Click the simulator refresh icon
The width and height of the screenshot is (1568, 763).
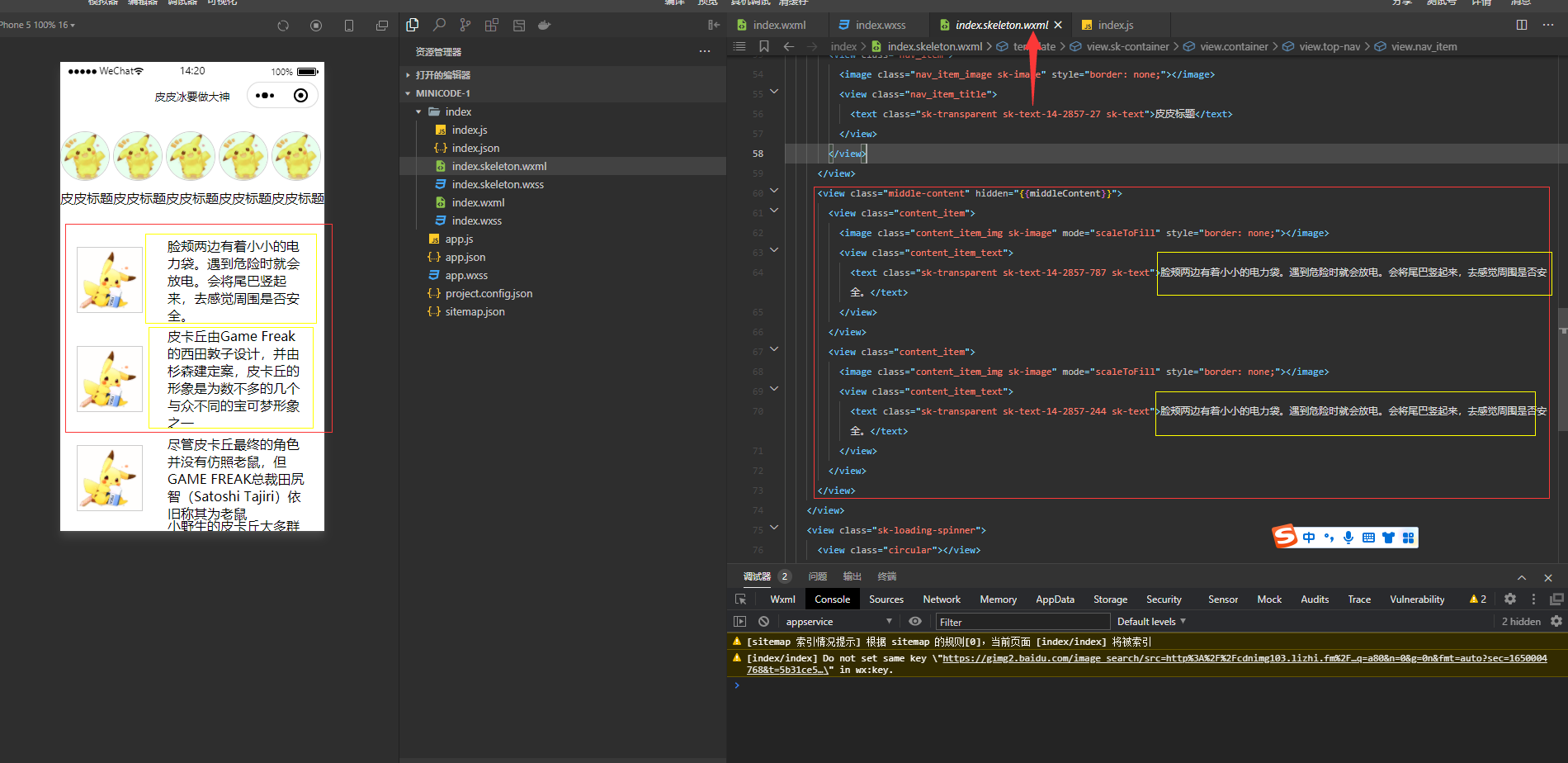tap(283, 26)
